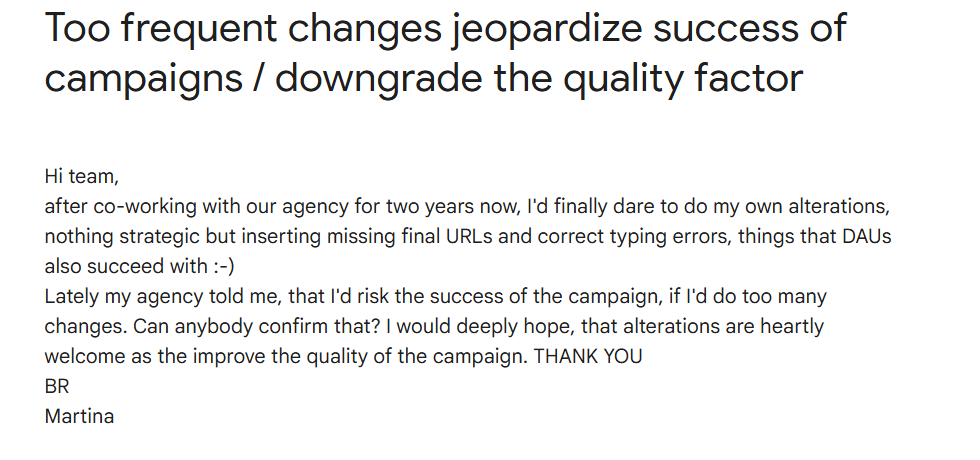Click the "BR" sign-off line
The width and height of the screenshot is (980, 460).
click(57, 387)
